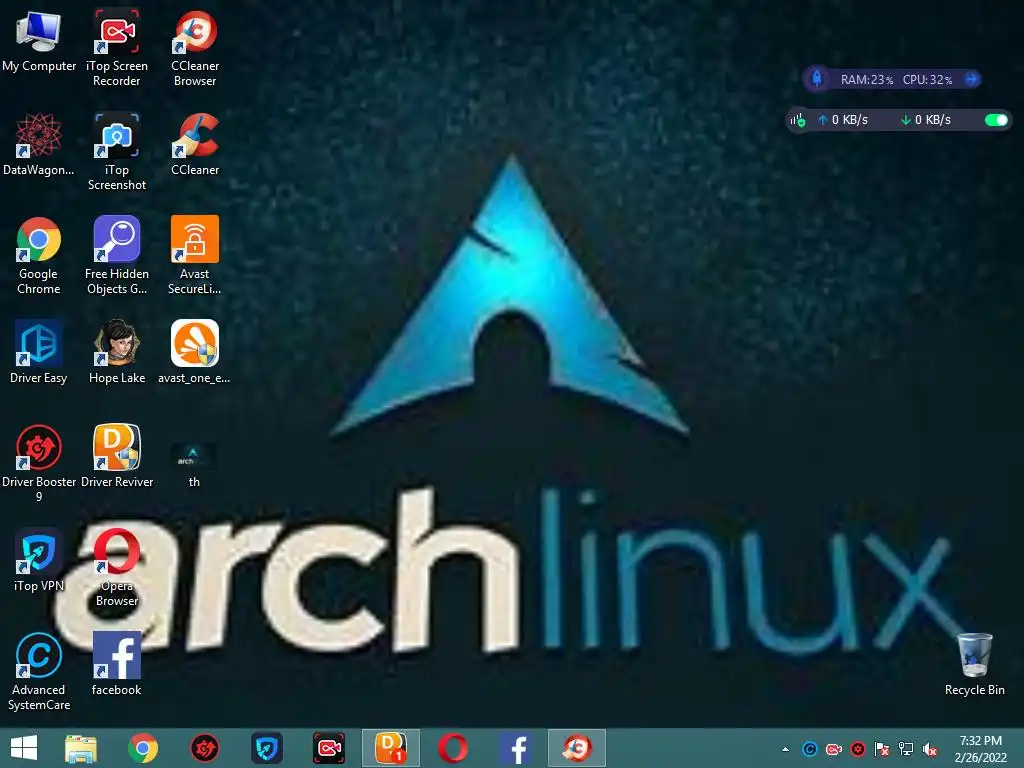Click the network monitor signal icon
1024x768 pixels.
[798, 120]
